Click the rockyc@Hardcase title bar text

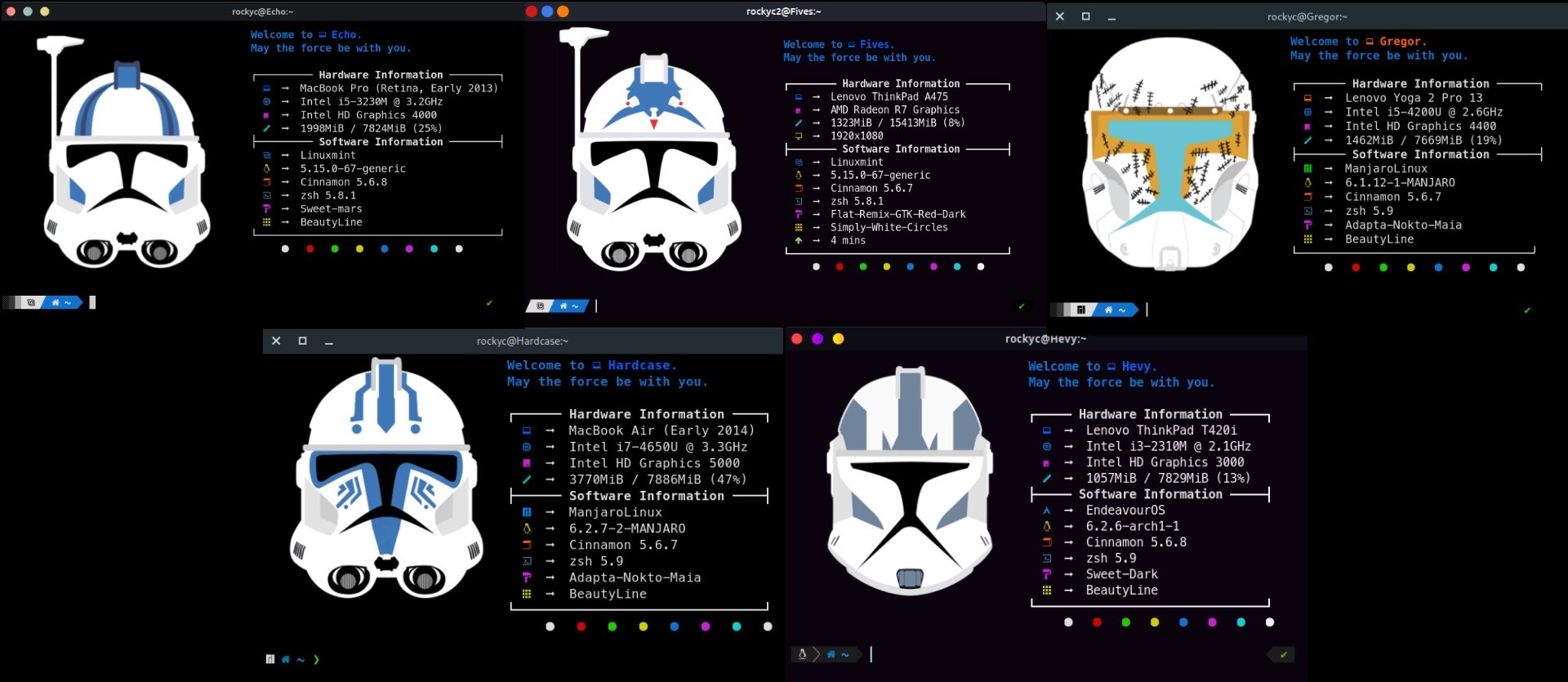coord(522,341)
